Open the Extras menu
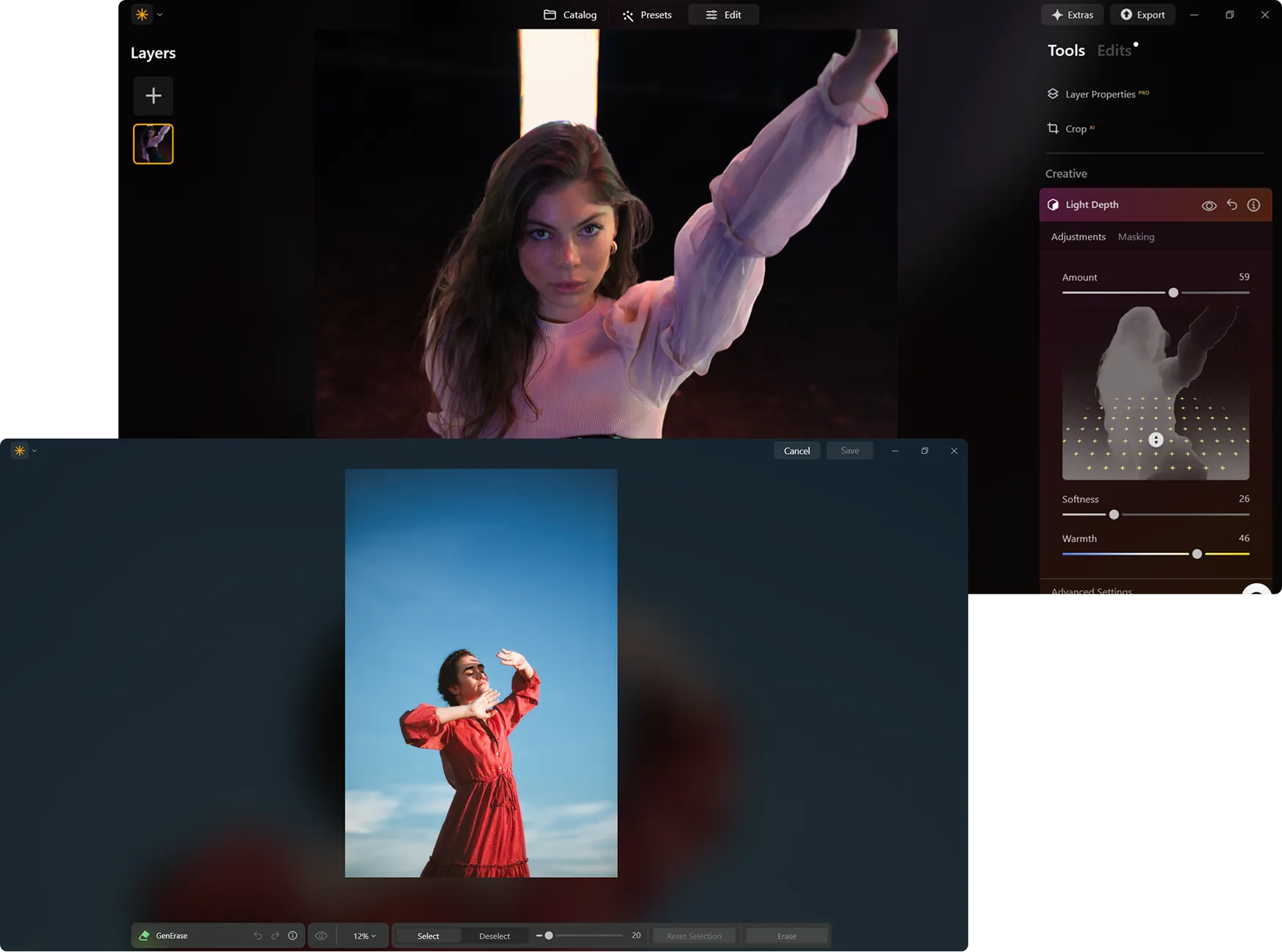This screenshot has width=1282, height=952. coord(1073,15)
